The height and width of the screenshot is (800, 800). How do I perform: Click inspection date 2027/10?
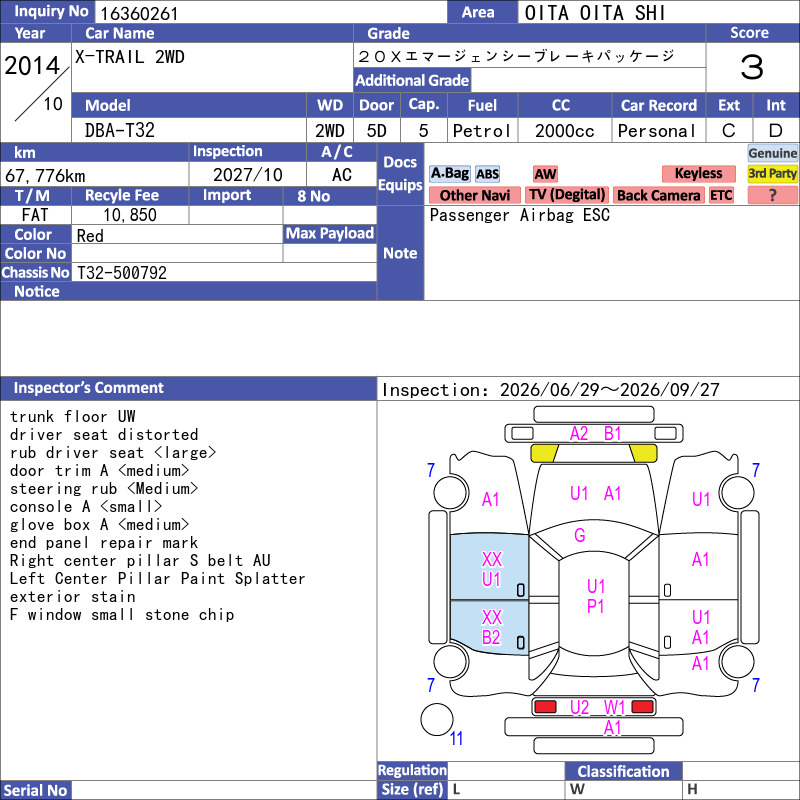[247, 175]
